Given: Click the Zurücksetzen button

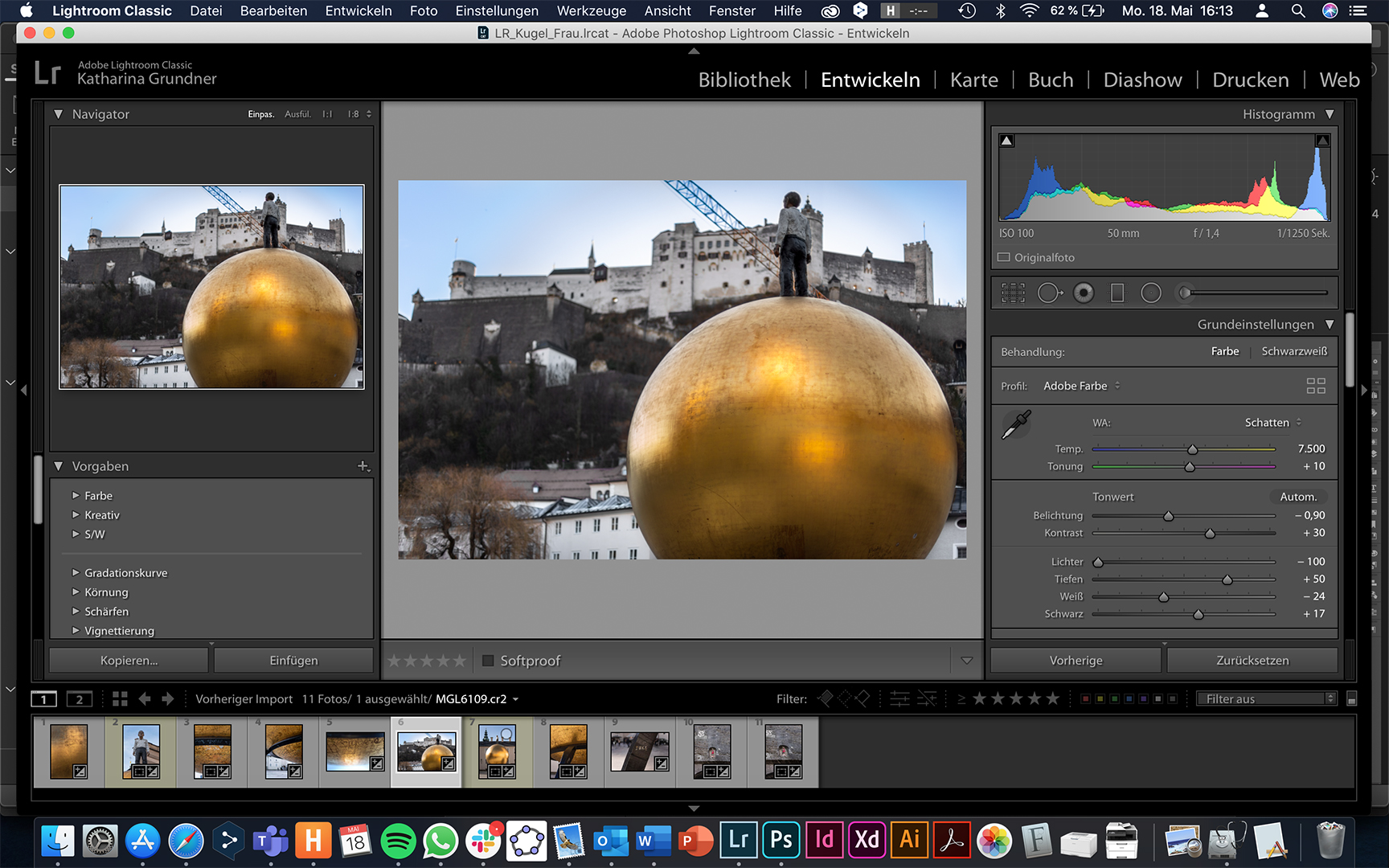Looking at the screenshot, I should click(1252, 661).
